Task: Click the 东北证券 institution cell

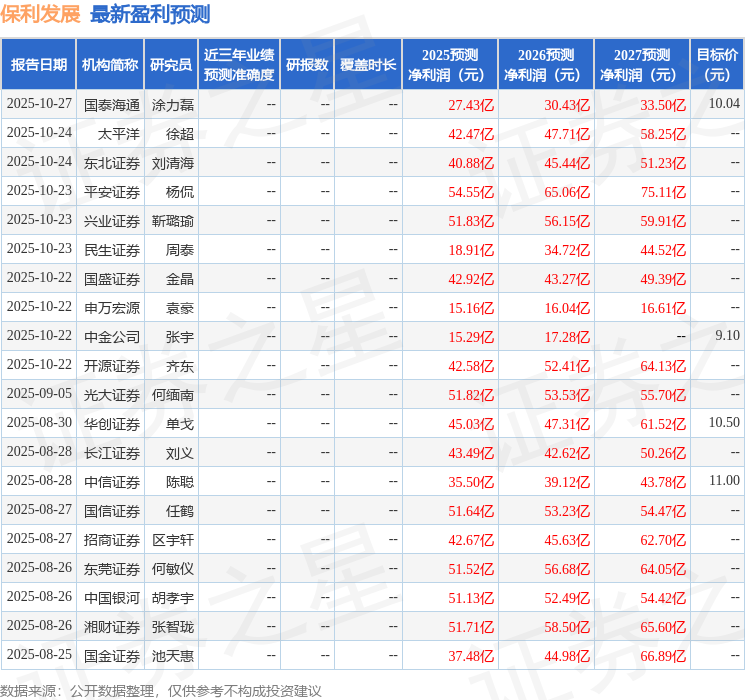Action: [x=112, y=163]
